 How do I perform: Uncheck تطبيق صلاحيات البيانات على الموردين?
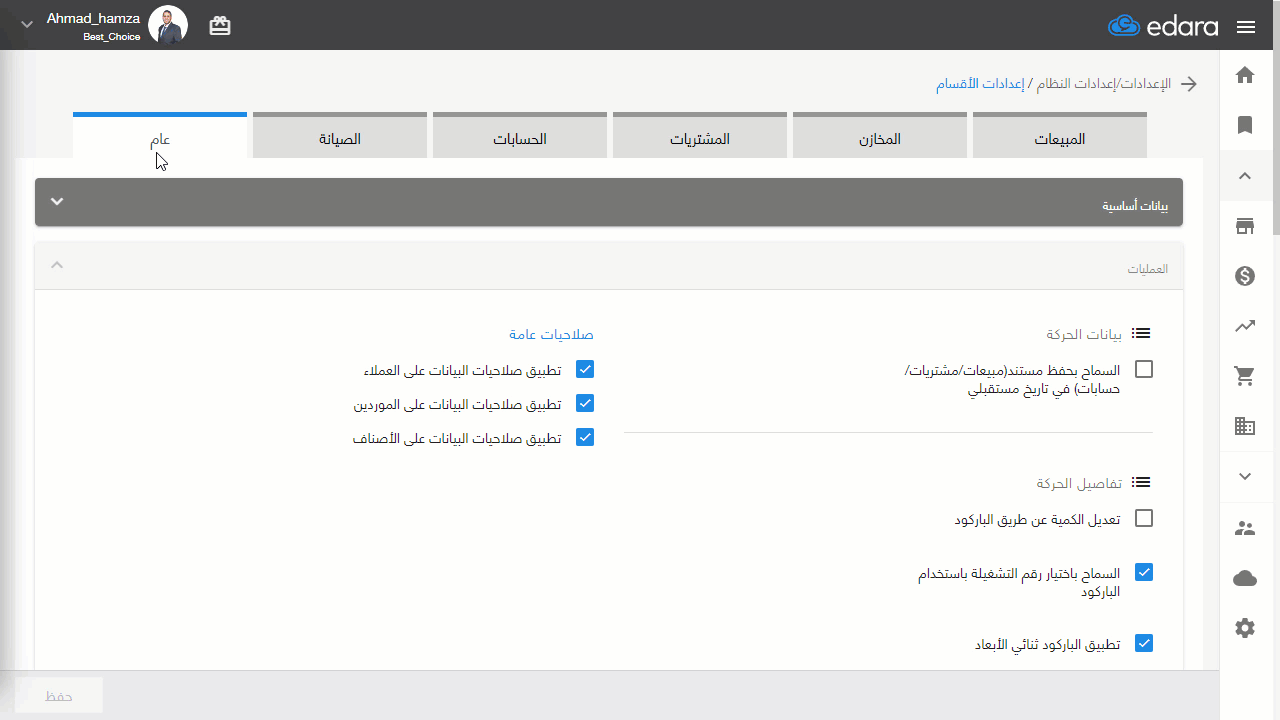pos(585,403)
